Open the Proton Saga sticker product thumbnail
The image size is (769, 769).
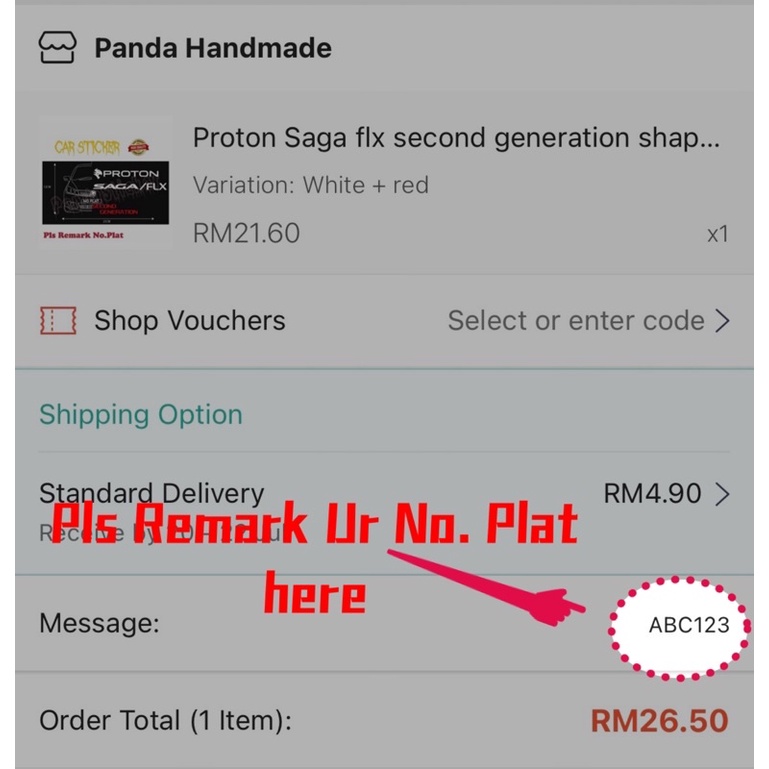point(105,183)
